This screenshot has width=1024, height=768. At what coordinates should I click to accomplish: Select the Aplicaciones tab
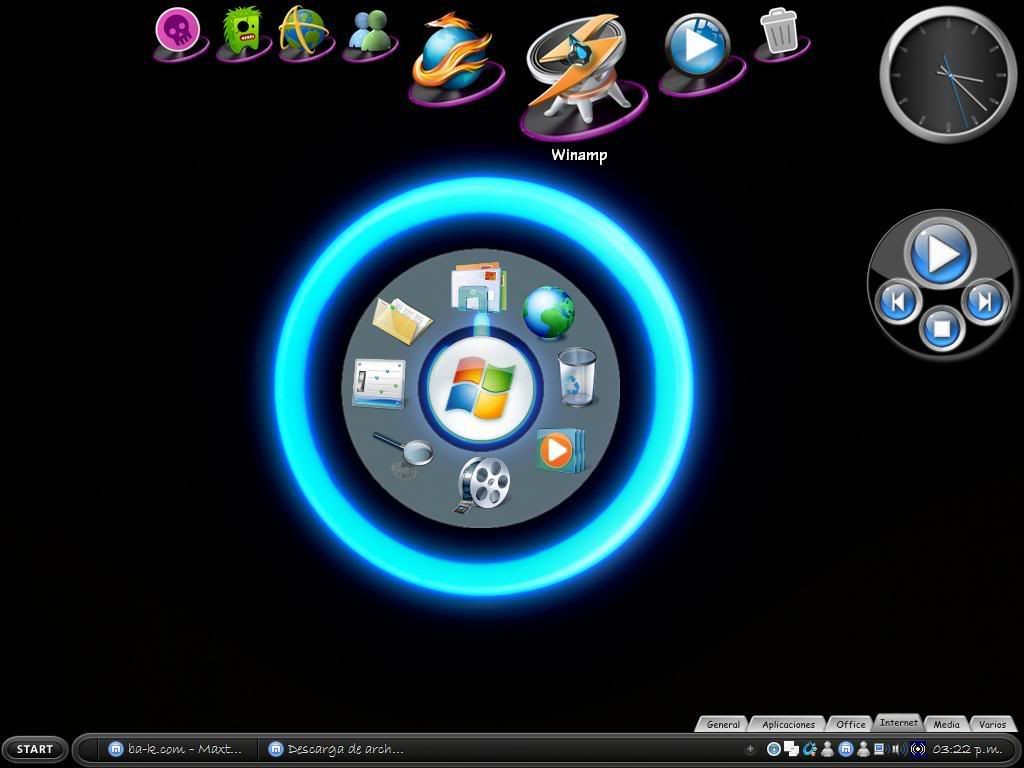pos(788,724)
